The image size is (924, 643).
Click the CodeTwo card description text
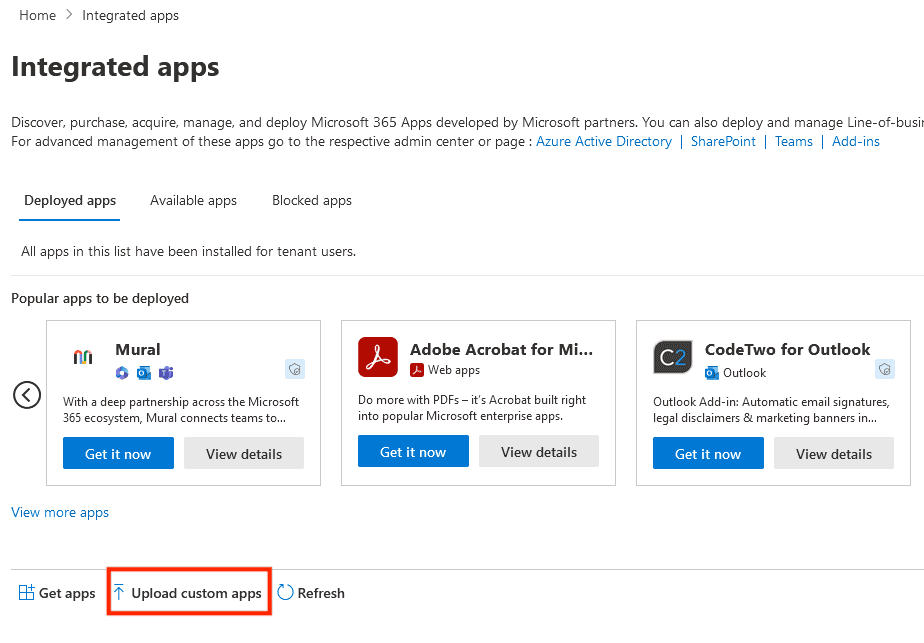click(x=771, y=410)
